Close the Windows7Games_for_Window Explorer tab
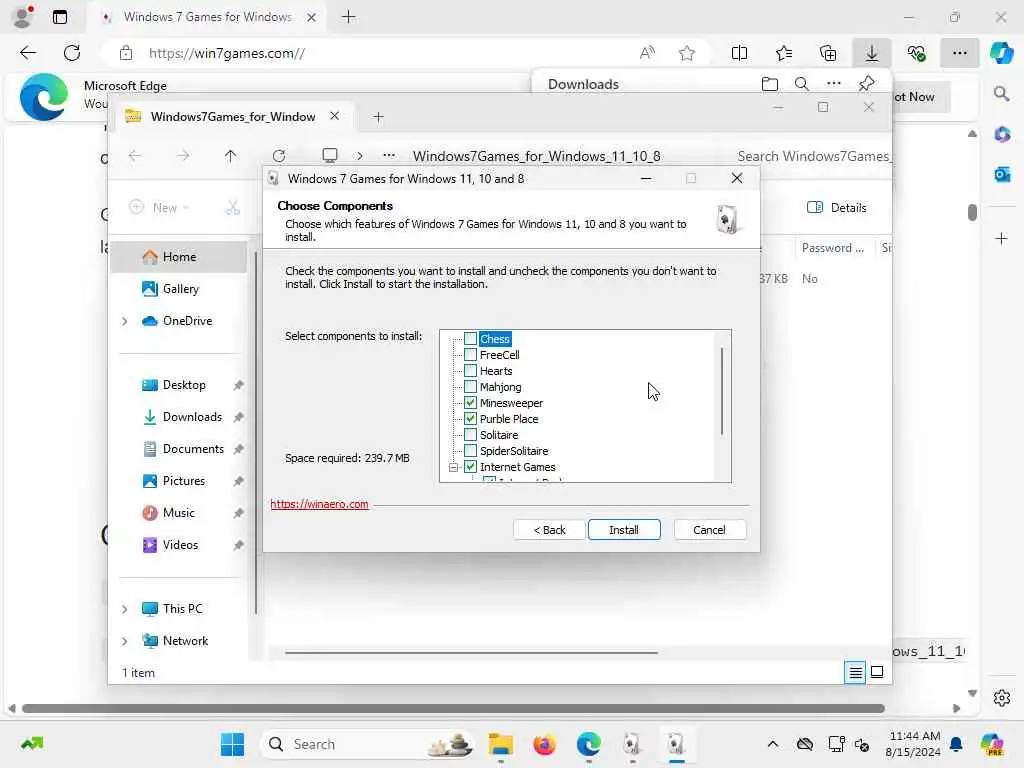This screenshot has width=1024, height=768. click(x=334, y=116)
